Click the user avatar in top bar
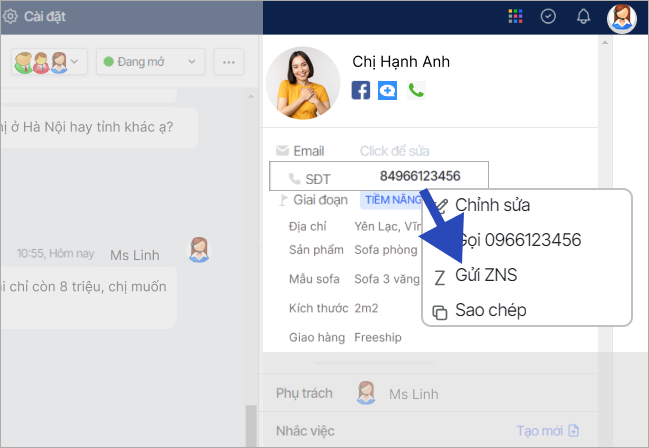The height and width of the screenshot is (448, 649). tap(621, 17)
